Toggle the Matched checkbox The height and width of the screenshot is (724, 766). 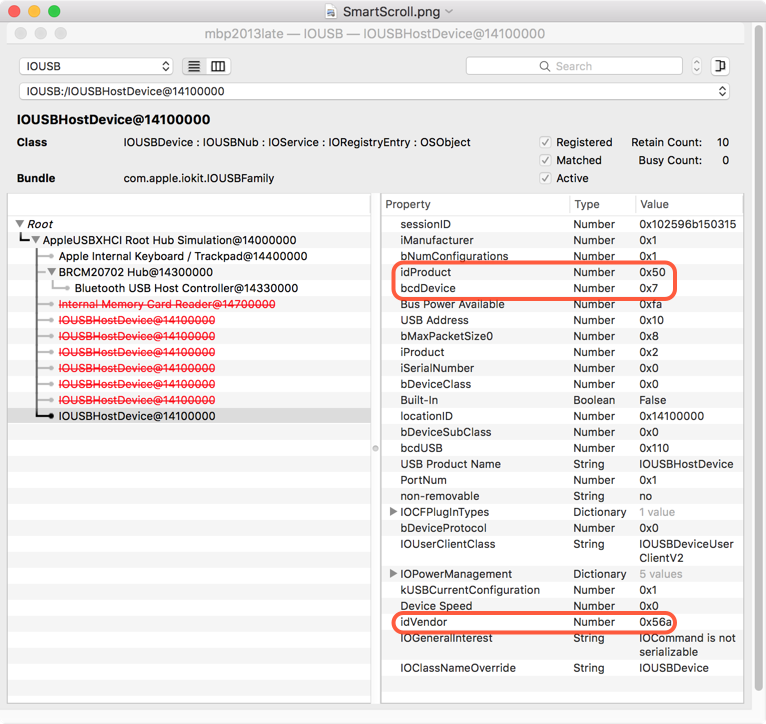coord(545,160)
